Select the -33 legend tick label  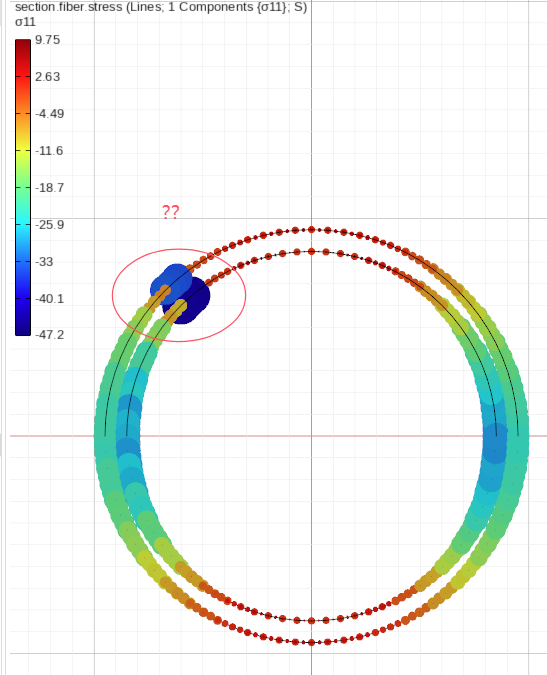pyautogui.click(x=44, y=262)
